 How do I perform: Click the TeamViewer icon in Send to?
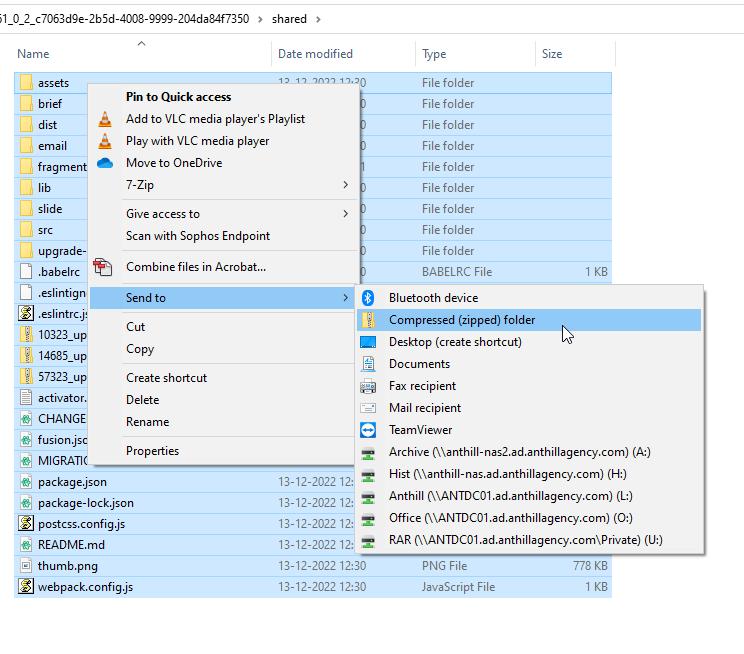click(367, 430)
